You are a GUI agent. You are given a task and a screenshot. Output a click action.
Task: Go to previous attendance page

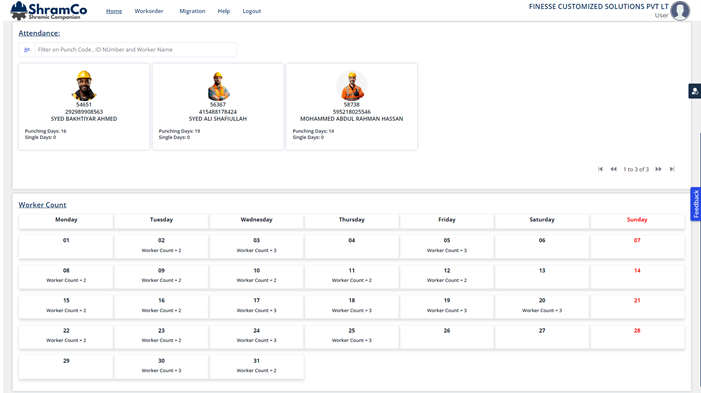(x=613, y=169)
